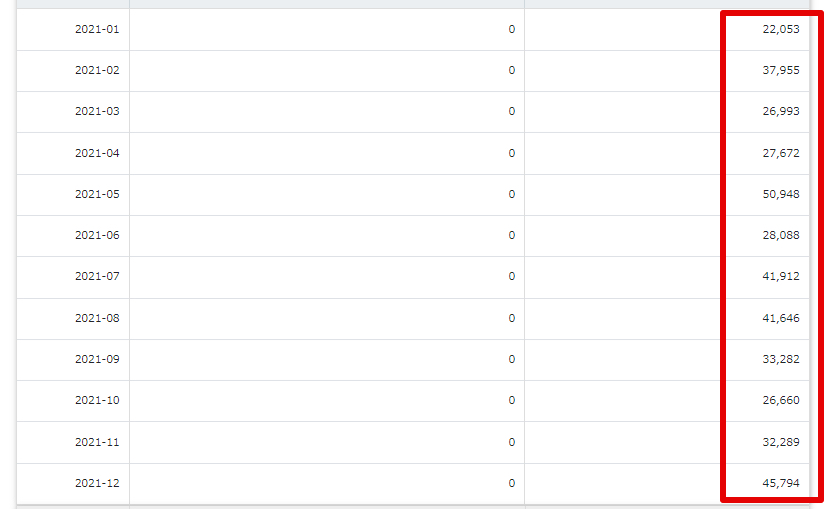This screenshot has height=509, width=839.
Task: Click the 37,955 value
Action: [781, 70]
